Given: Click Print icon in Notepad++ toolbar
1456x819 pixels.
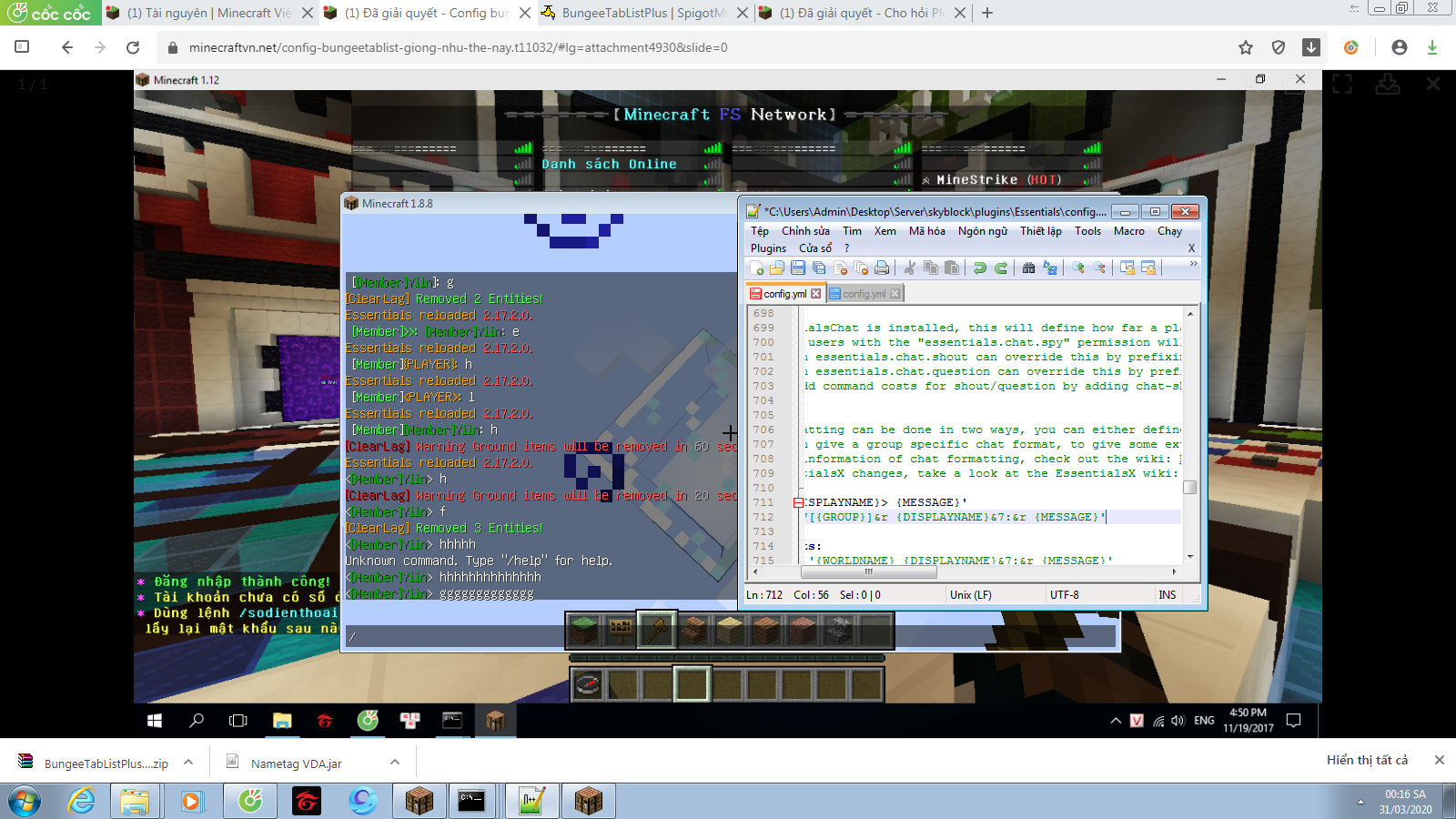Looking at the screenshot, I should point(882,268).
